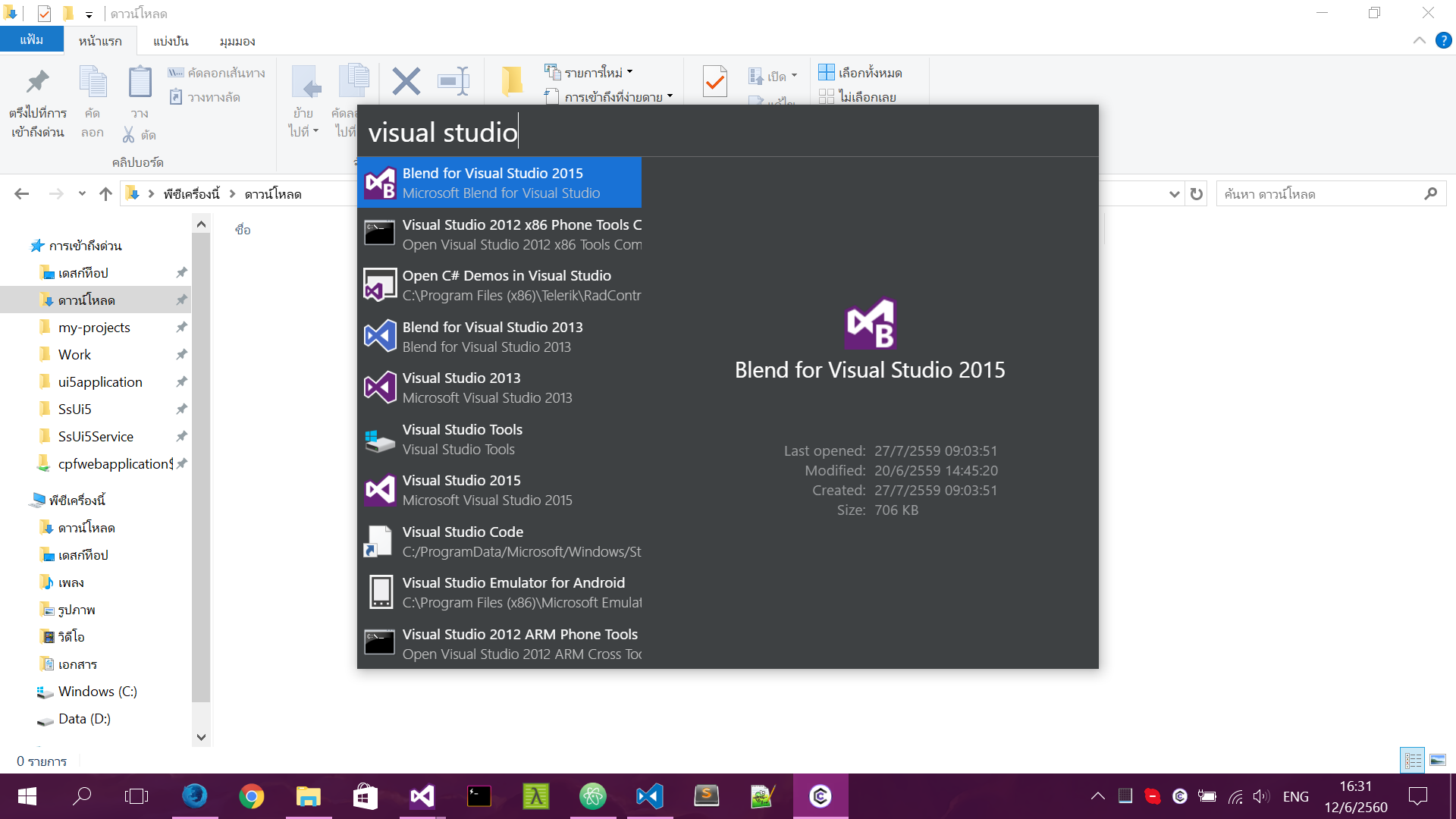This screenshot has height=819, width=1456.
Task: Open Visual Studio Code result
Action: [500, 541]
